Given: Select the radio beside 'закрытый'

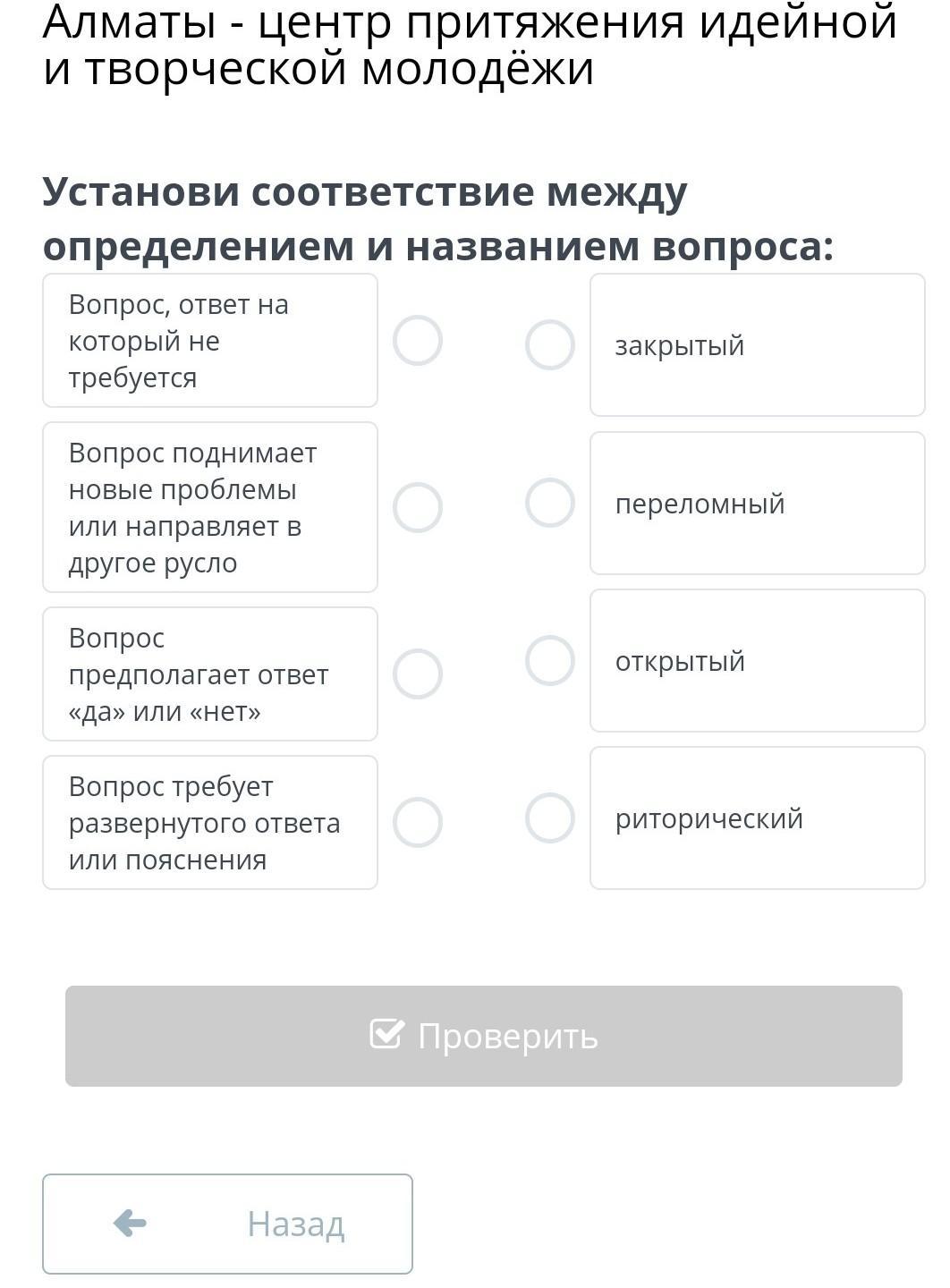Looking at the screenshot, I should 549,344.
